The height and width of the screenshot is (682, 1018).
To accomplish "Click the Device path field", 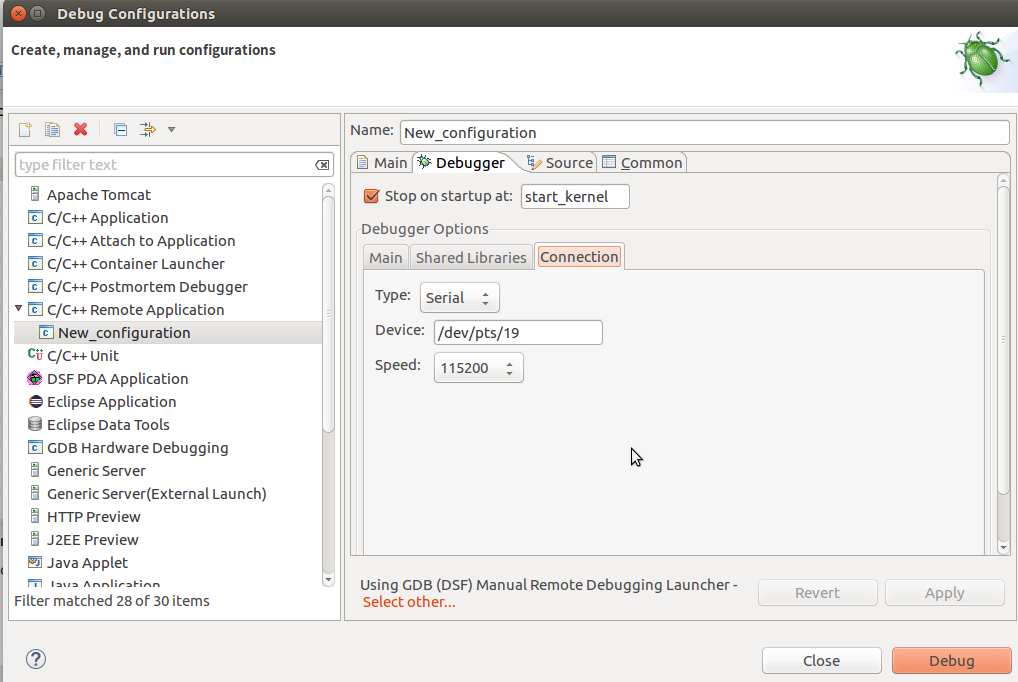I will pyautogui.click(x=518, y=333).
